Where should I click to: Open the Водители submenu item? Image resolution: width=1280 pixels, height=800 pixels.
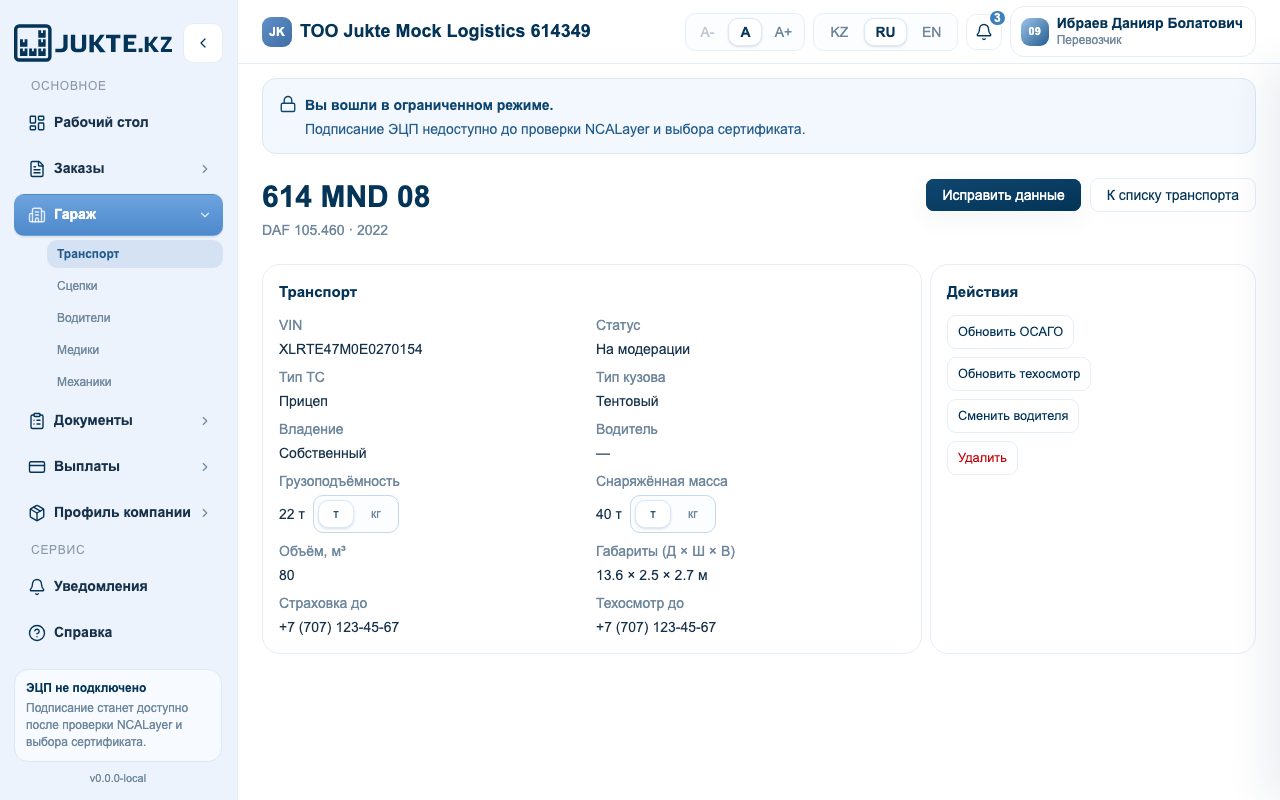coord(84,318)
